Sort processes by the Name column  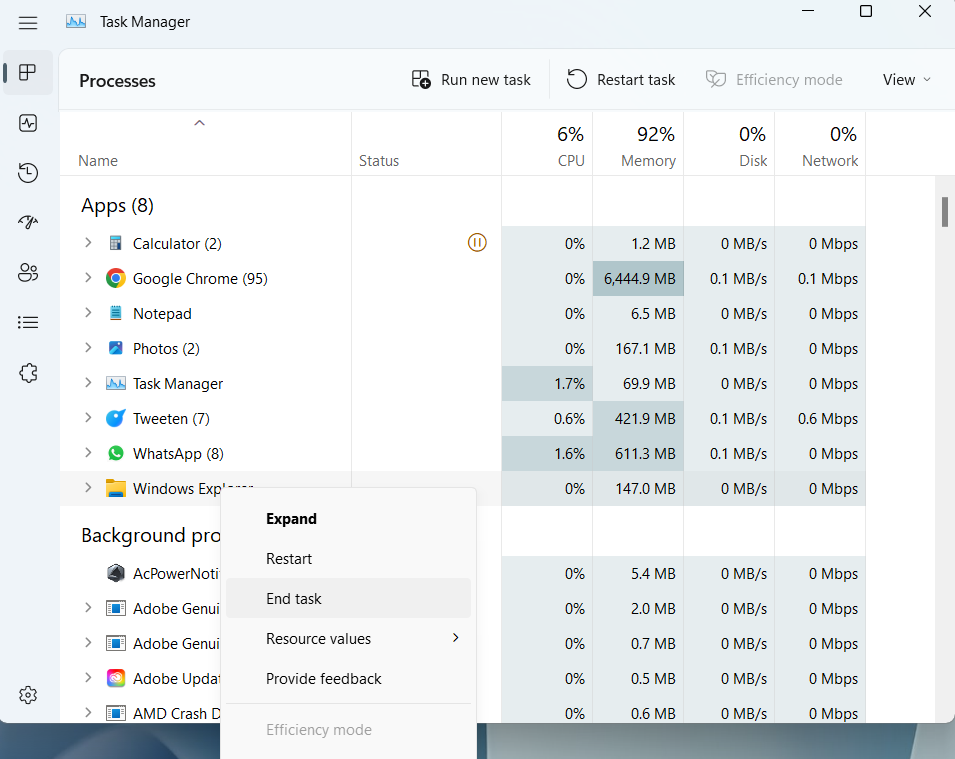click(205, 145)
